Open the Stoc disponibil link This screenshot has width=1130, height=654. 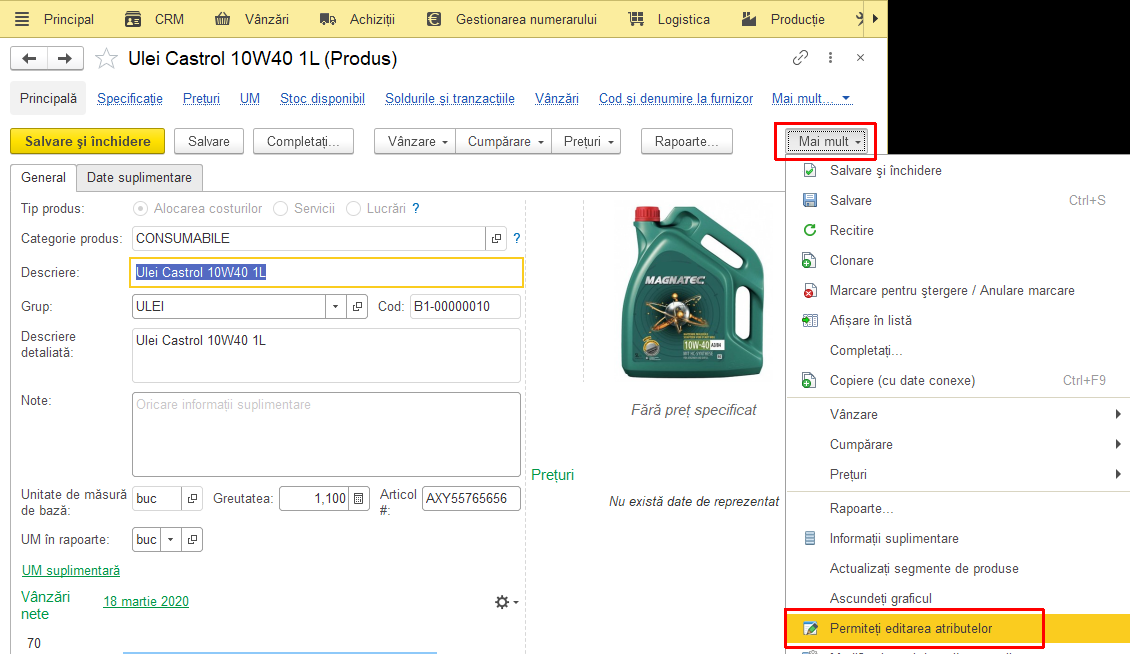pyautogui.click(x=322, y=99)
